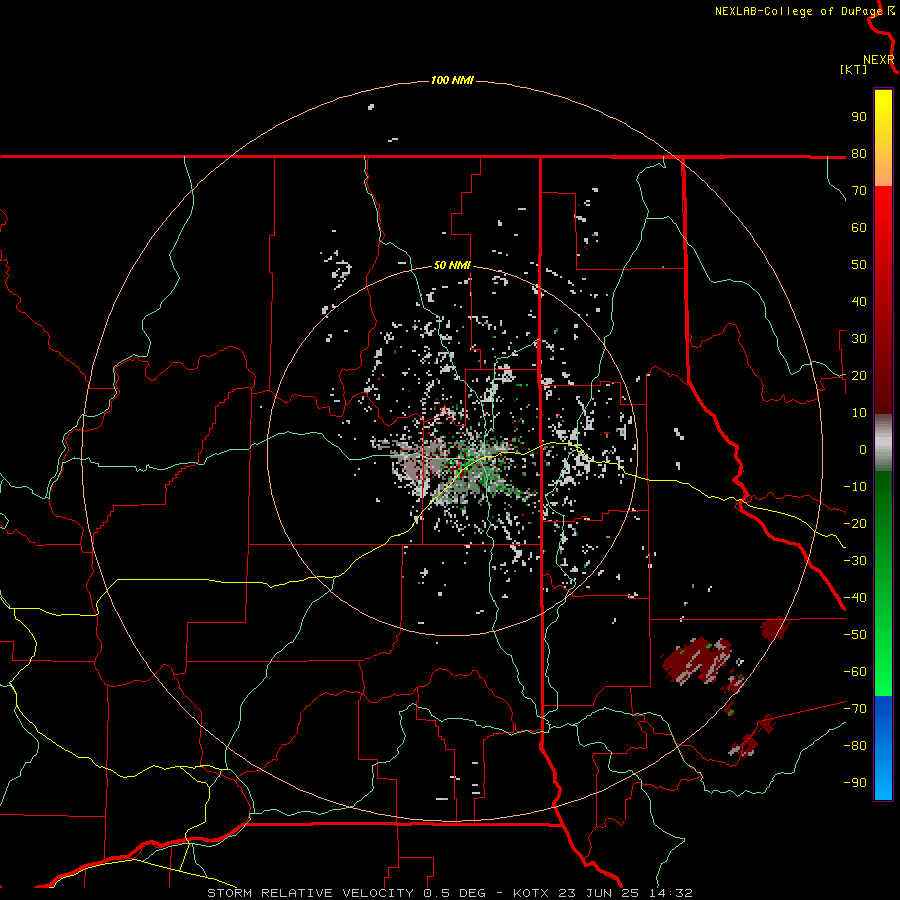Click the 20 value on the velocity scale
Image resolution: width=900 pixels, height=900 pixels.
859,375
